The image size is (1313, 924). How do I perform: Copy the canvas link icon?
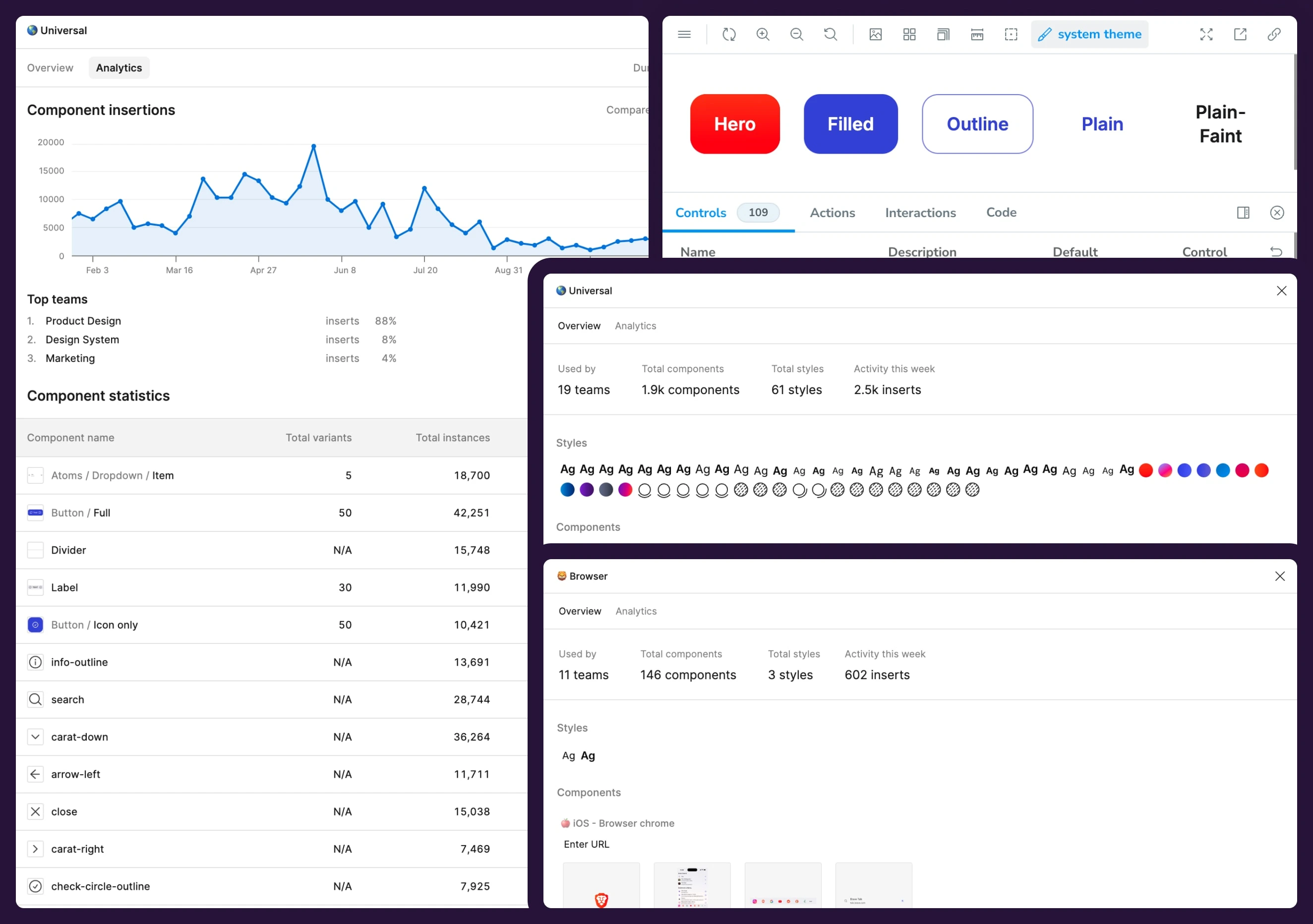tap(1273, 34)
